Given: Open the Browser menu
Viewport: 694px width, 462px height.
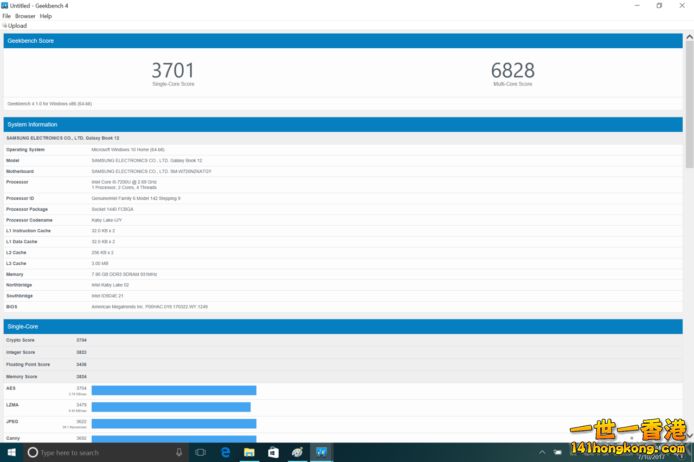Looking at the screenshot, I should 25,16.
